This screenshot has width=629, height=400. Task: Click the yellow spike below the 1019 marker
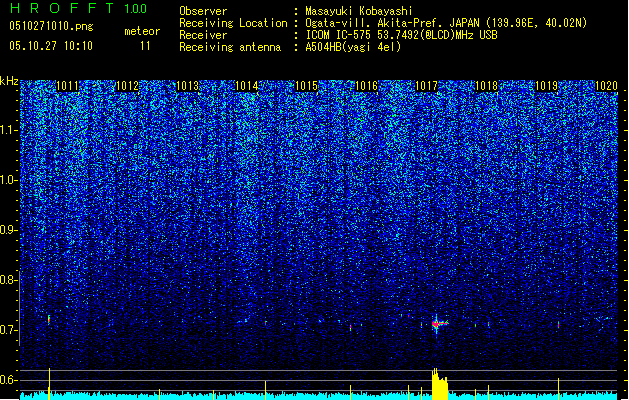coord(558,388)
